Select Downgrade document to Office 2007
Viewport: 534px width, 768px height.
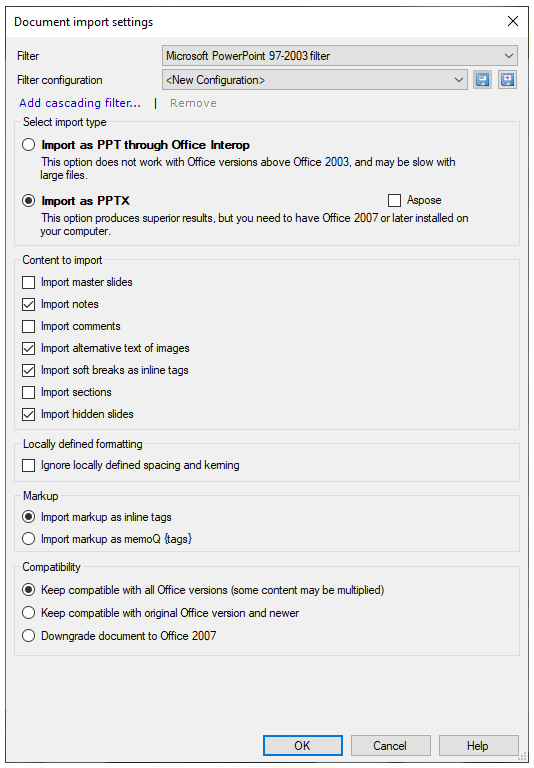tap(29, 636)
